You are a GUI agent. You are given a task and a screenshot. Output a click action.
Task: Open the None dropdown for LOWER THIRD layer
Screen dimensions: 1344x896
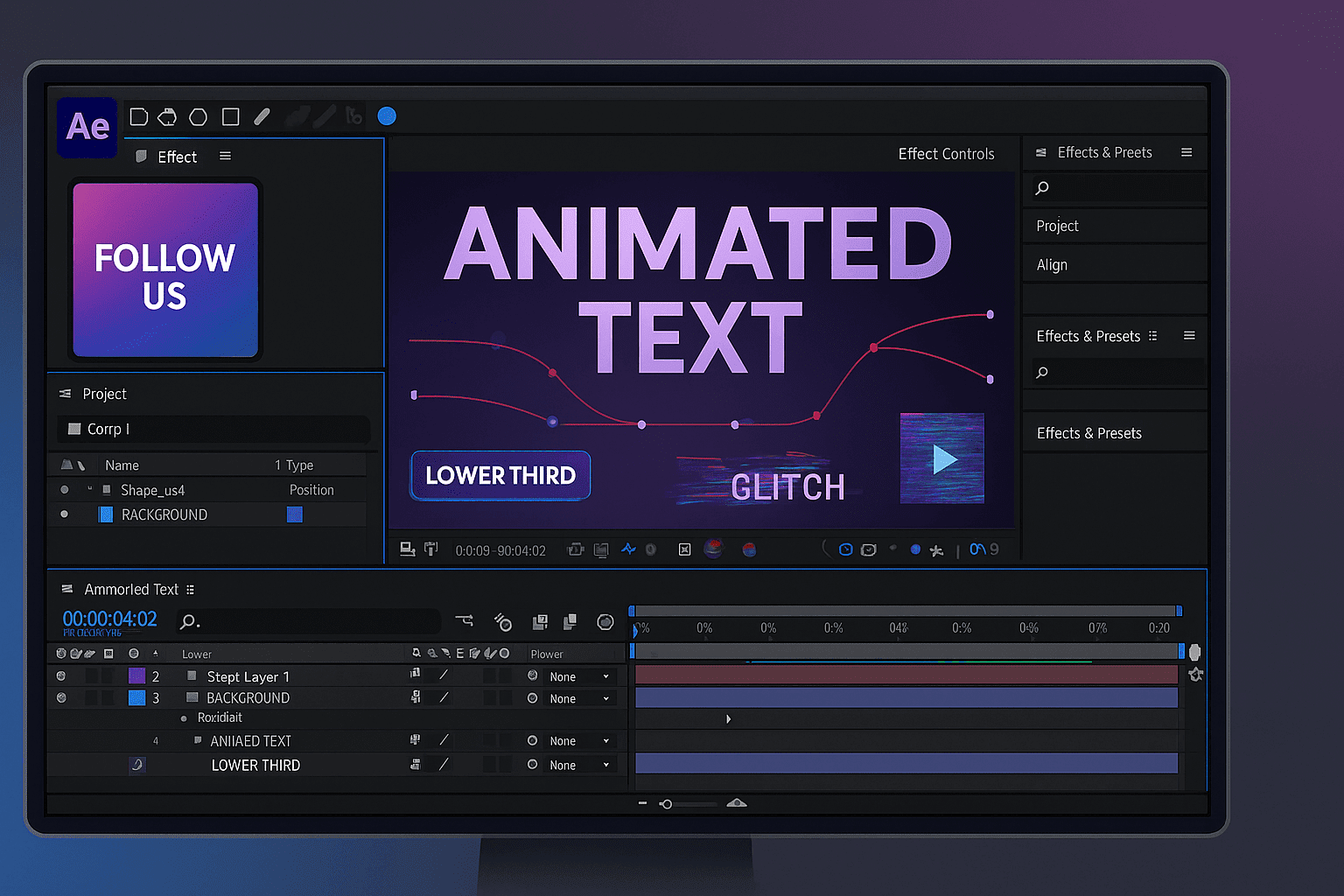pyautogui.click(x=579, y=764)
